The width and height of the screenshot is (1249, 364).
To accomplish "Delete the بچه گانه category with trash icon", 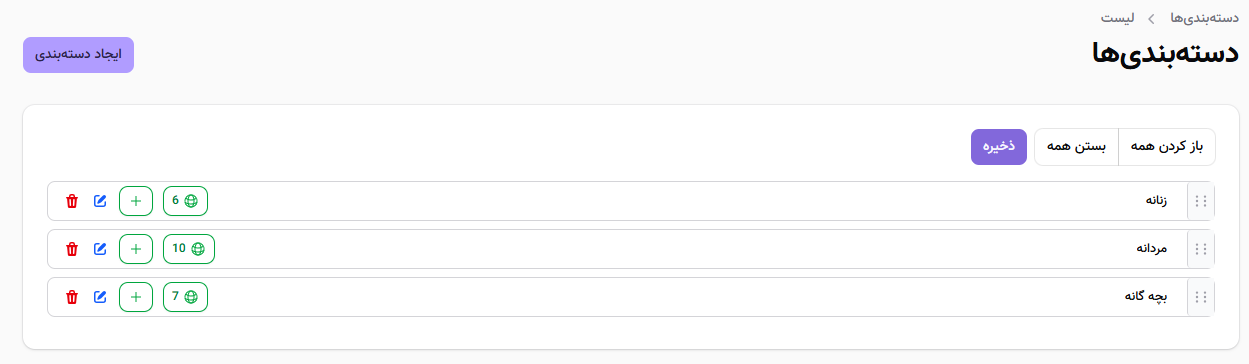I will (x=71, y=297).
